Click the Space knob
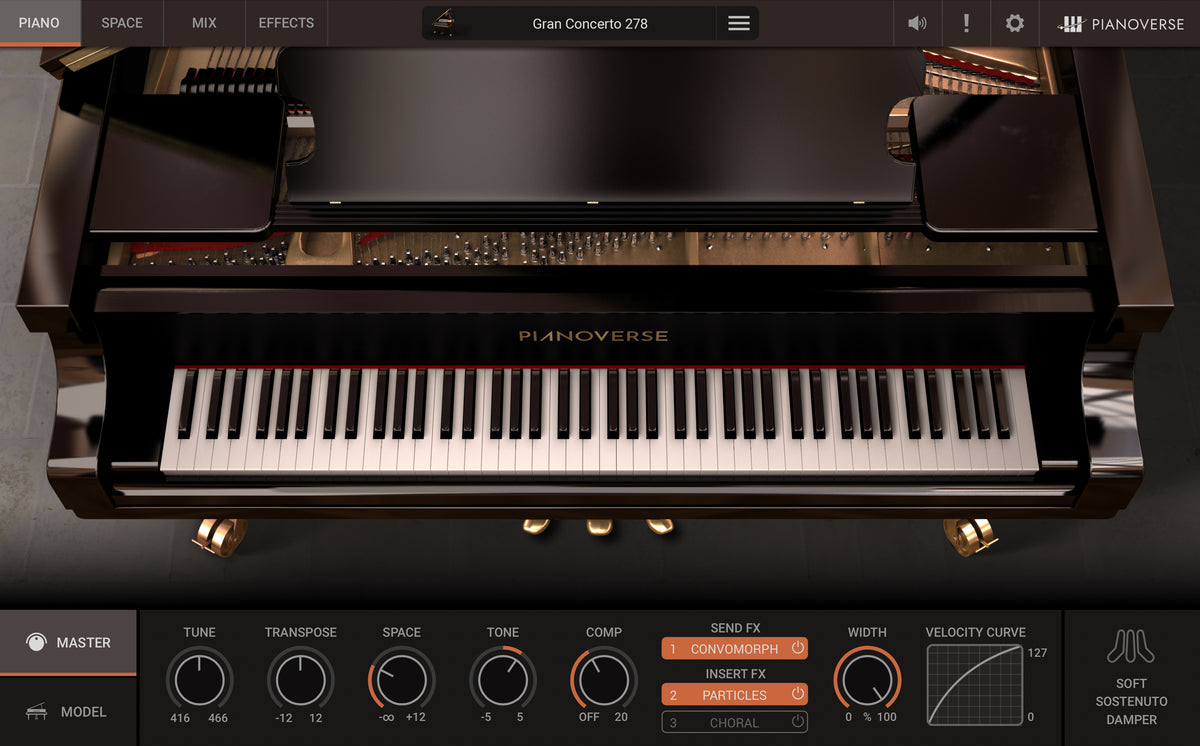Image resolution: width=1200 pixels, height=746 pixels. click(x=402, y=680)
